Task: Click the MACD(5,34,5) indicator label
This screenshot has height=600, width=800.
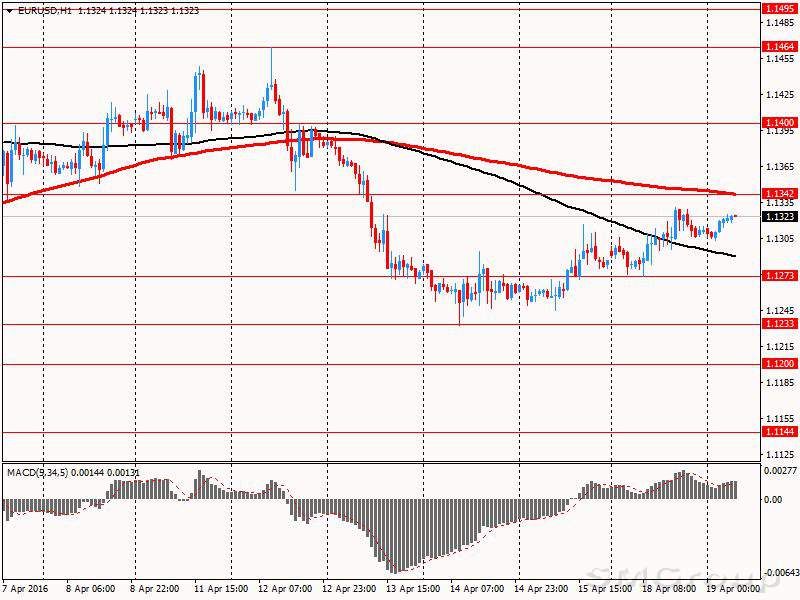Action: coord(36,472)
